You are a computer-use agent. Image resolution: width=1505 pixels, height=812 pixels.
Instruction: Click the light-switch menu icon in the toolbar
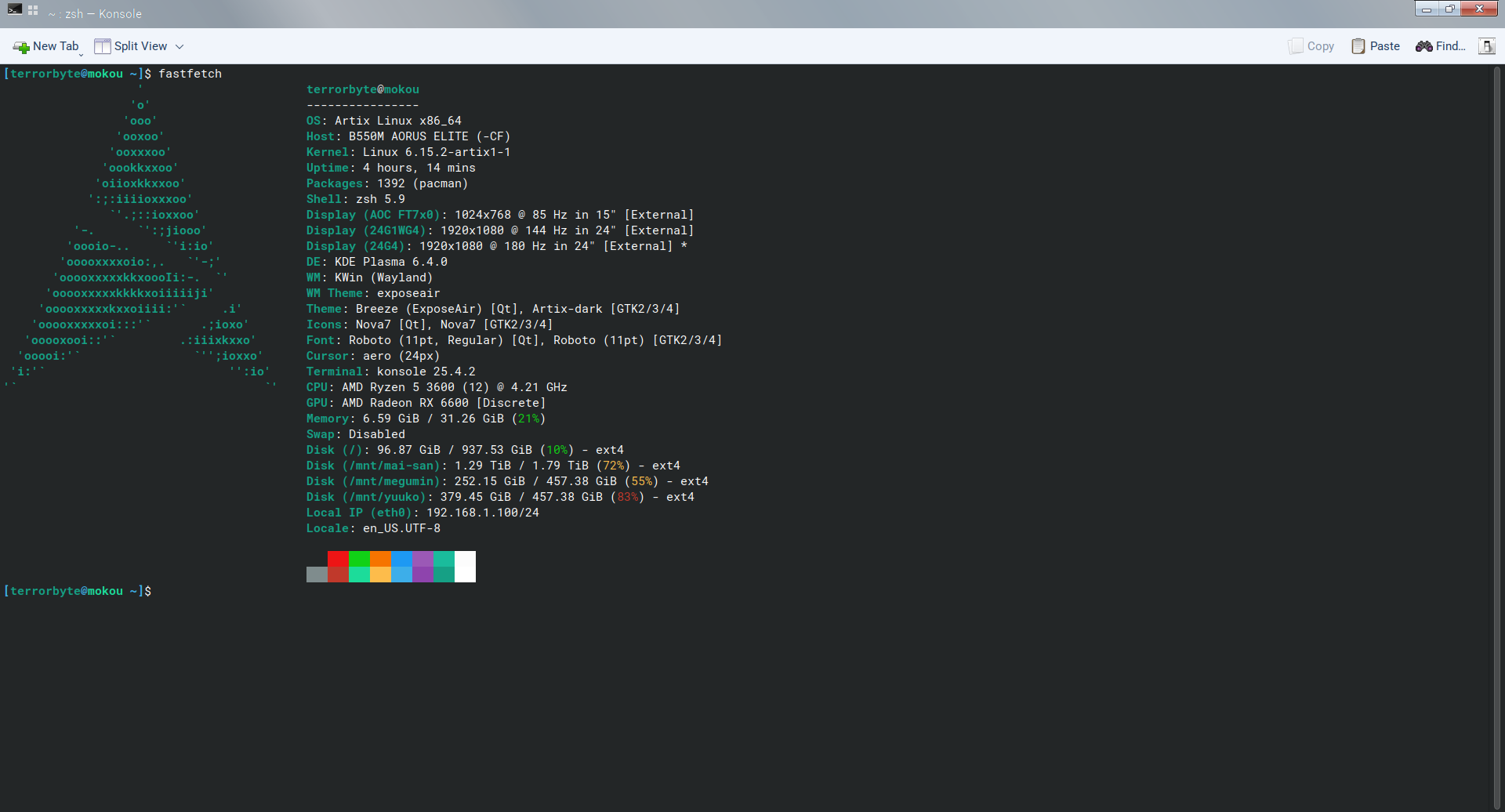(x=1486, y=46)
